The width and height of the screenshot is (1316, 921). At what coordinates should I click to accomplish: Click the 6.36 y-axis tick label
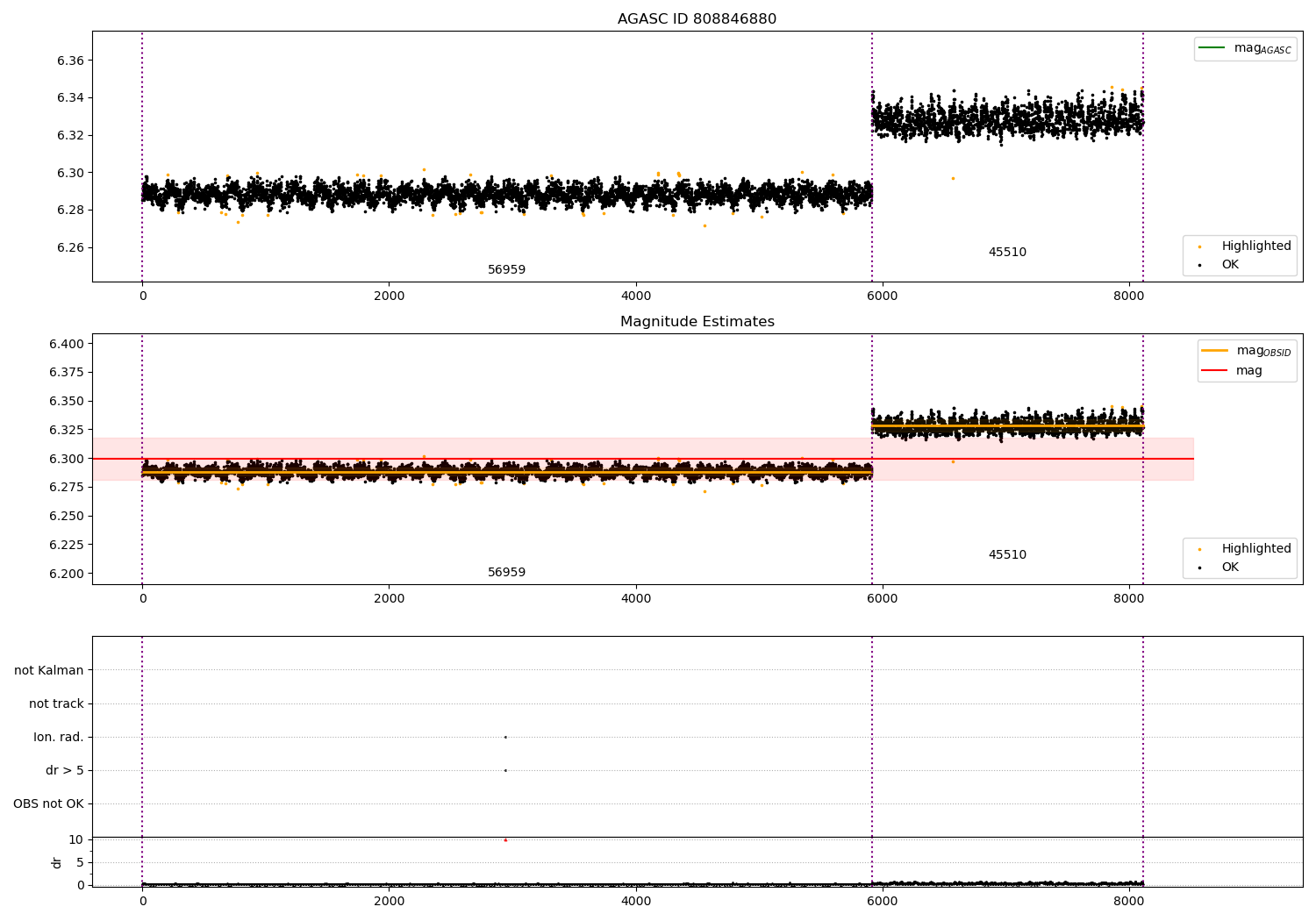tap(71, 61)
